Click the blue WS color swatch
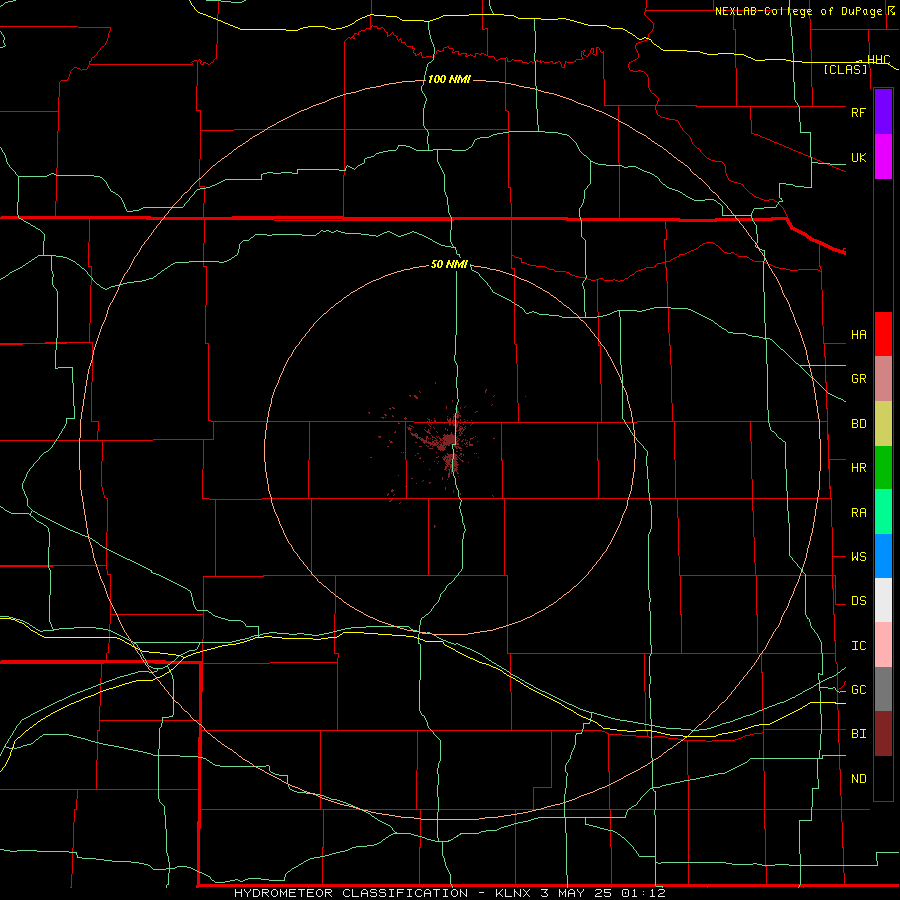This screenshot has width=900, height=900. click(x=883, y=556)
